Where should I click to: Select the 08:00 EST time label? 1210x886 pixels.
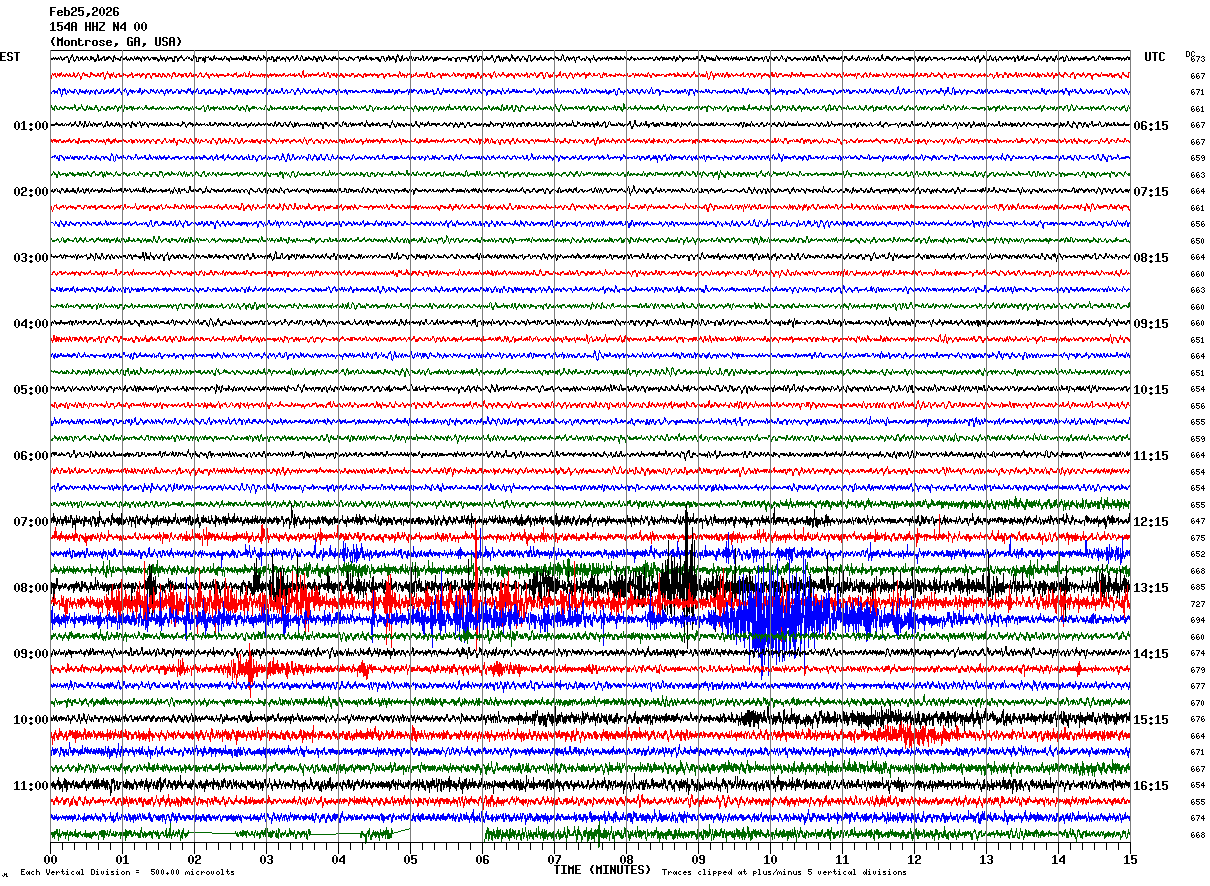point(30,588)
